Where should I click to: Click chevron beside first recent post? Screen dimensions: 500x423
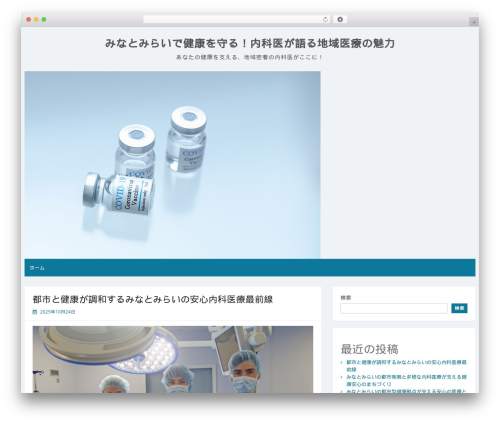tap(342, 362)
